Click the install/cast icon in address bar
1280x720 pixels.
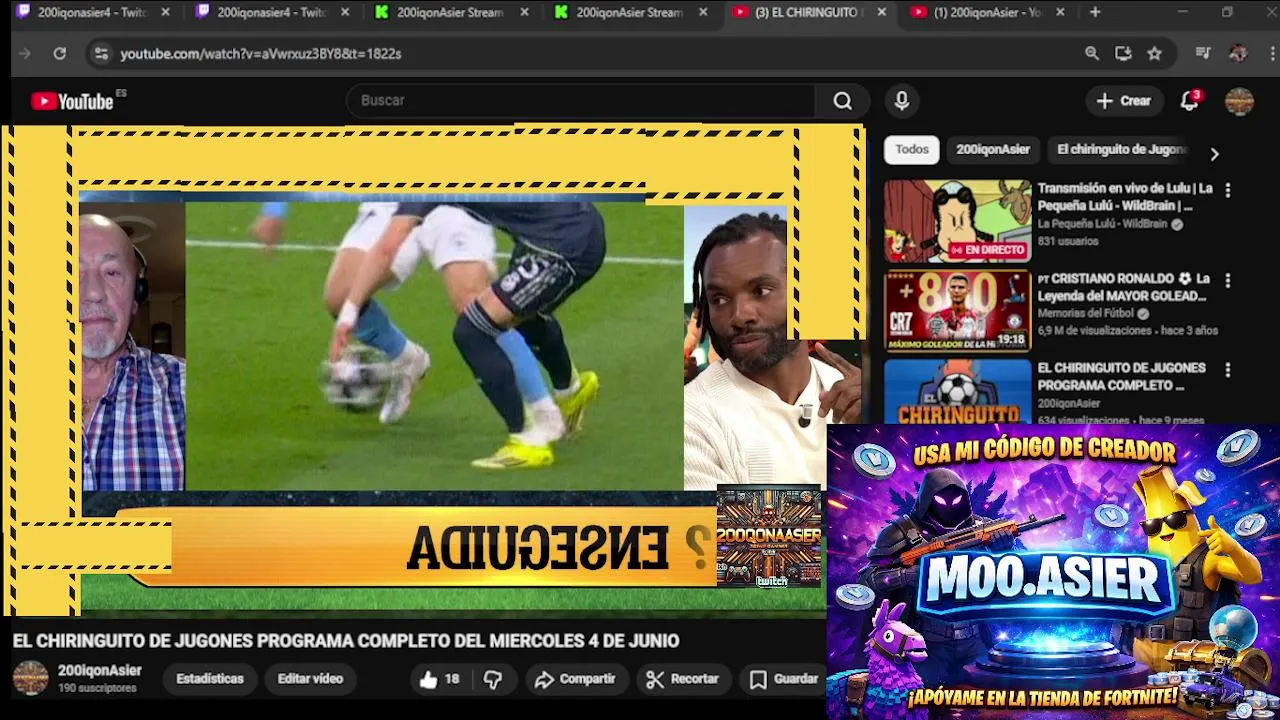click(x=1123, y=54)
